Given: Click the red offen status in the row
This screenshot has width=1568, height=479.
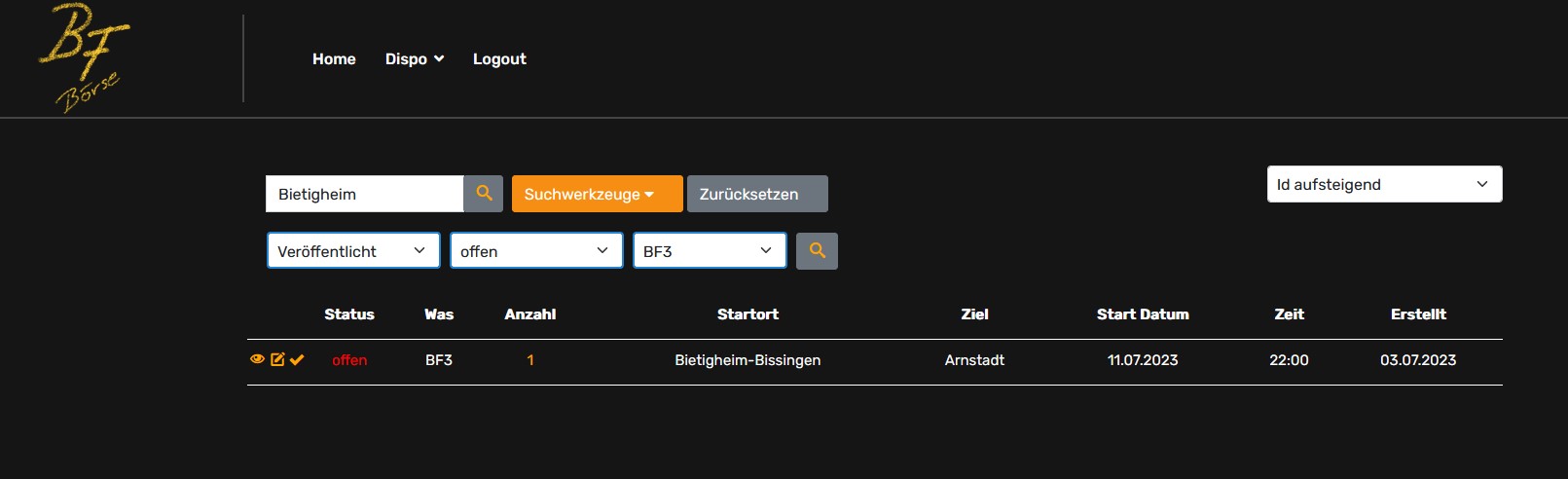Looking at the screenshot, I should 349,360.
